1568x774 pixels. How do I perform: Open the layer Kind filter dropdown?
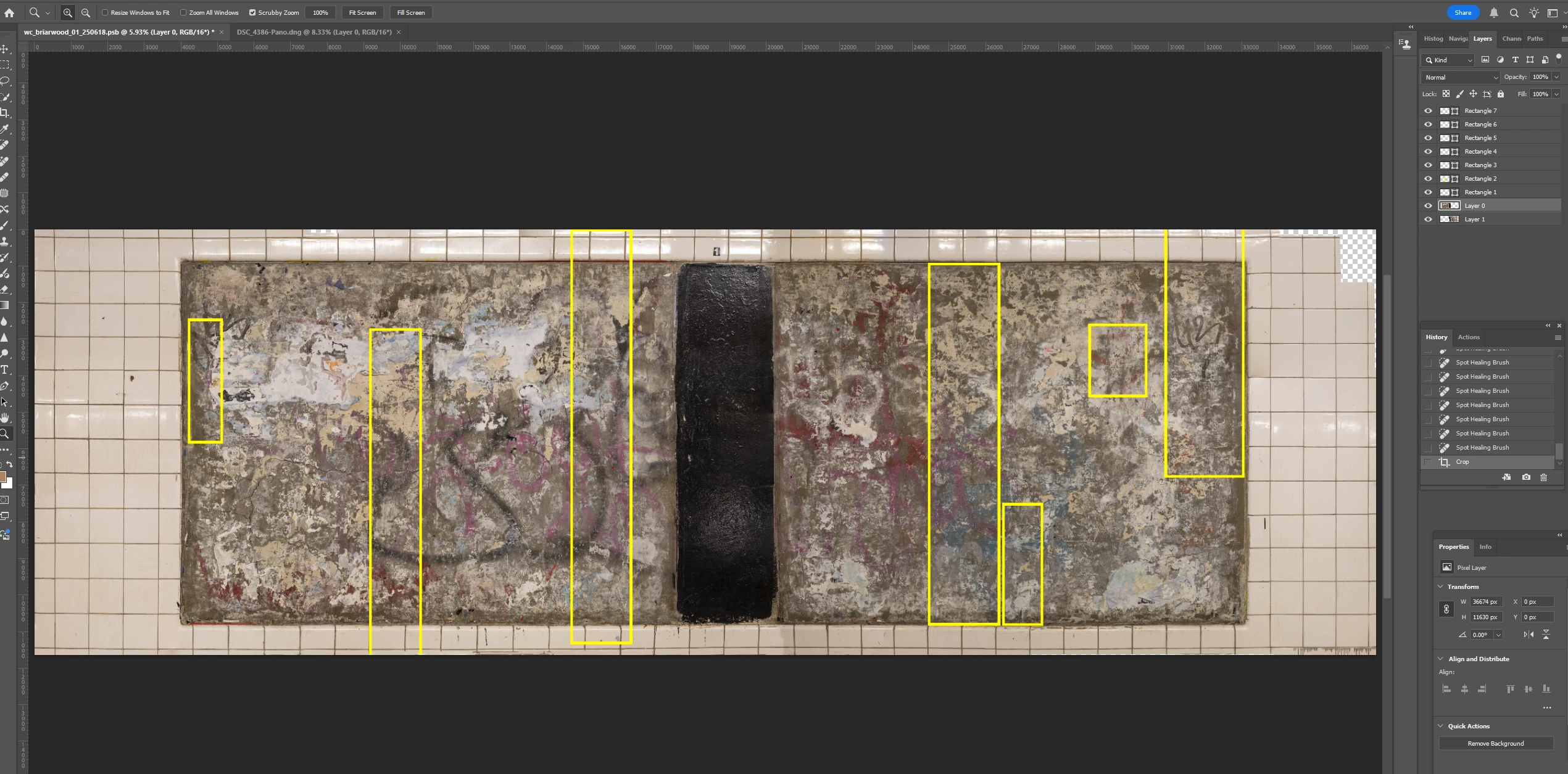1448,60
